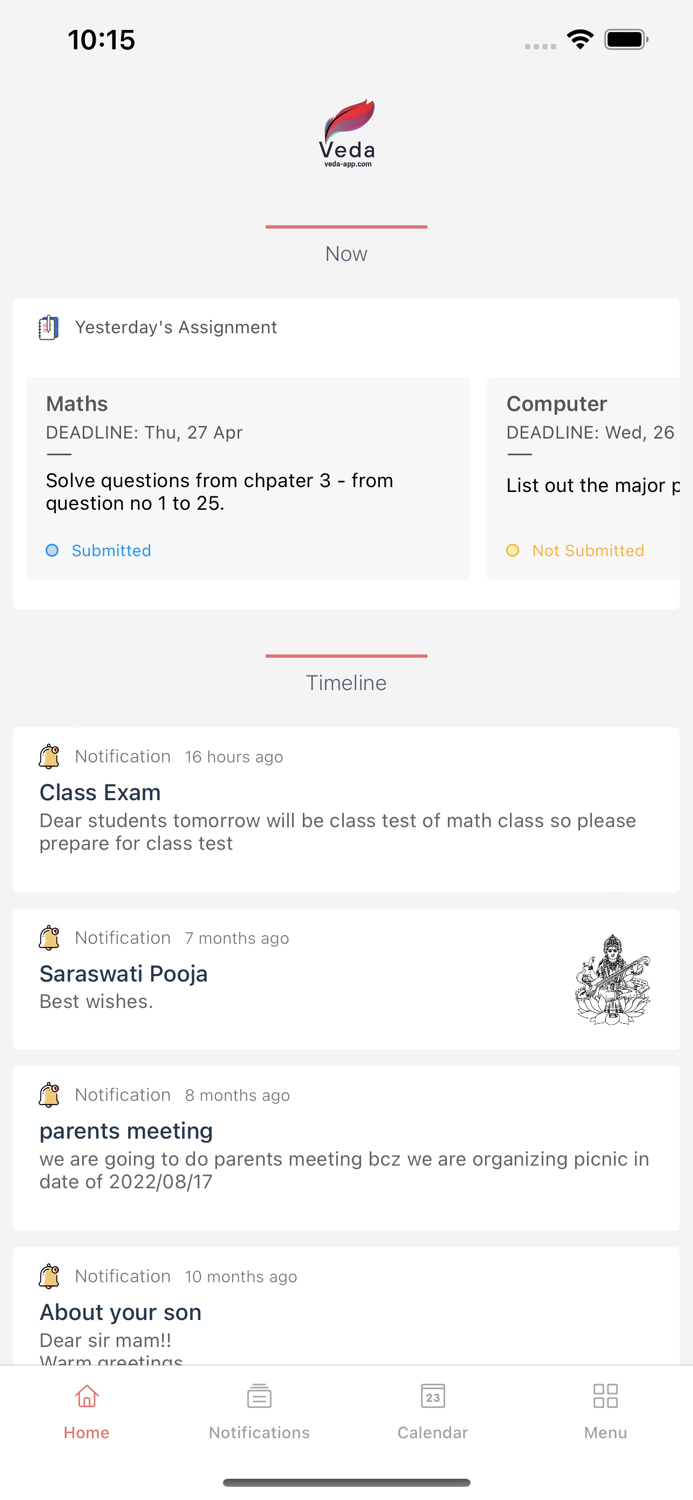
Task: Tap the Veda app logo
Action: coord(346,130)
